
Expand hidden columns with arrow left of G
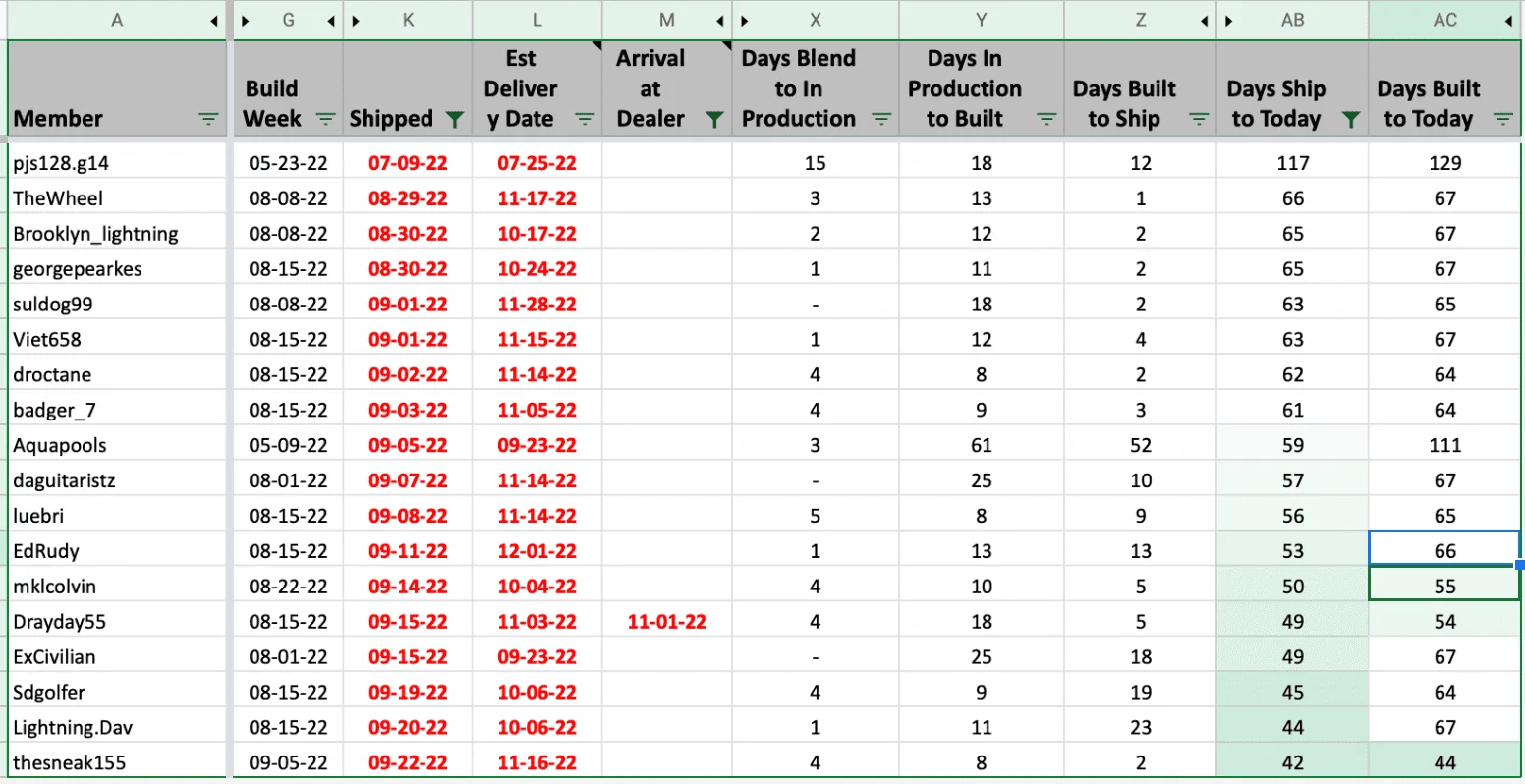pos(246,21)
